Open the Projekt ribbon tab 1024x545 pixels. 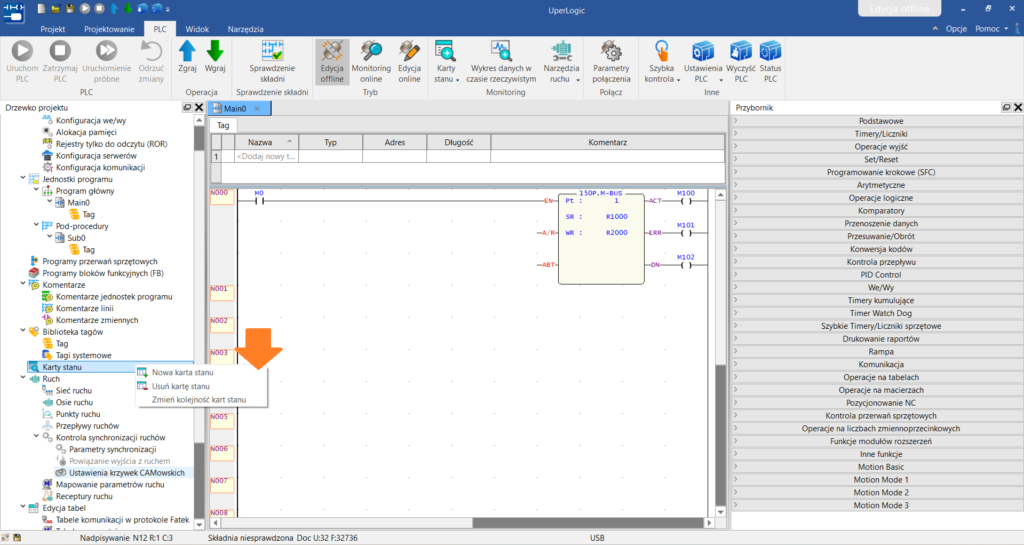pyautogui.click(x=52, y=29)
